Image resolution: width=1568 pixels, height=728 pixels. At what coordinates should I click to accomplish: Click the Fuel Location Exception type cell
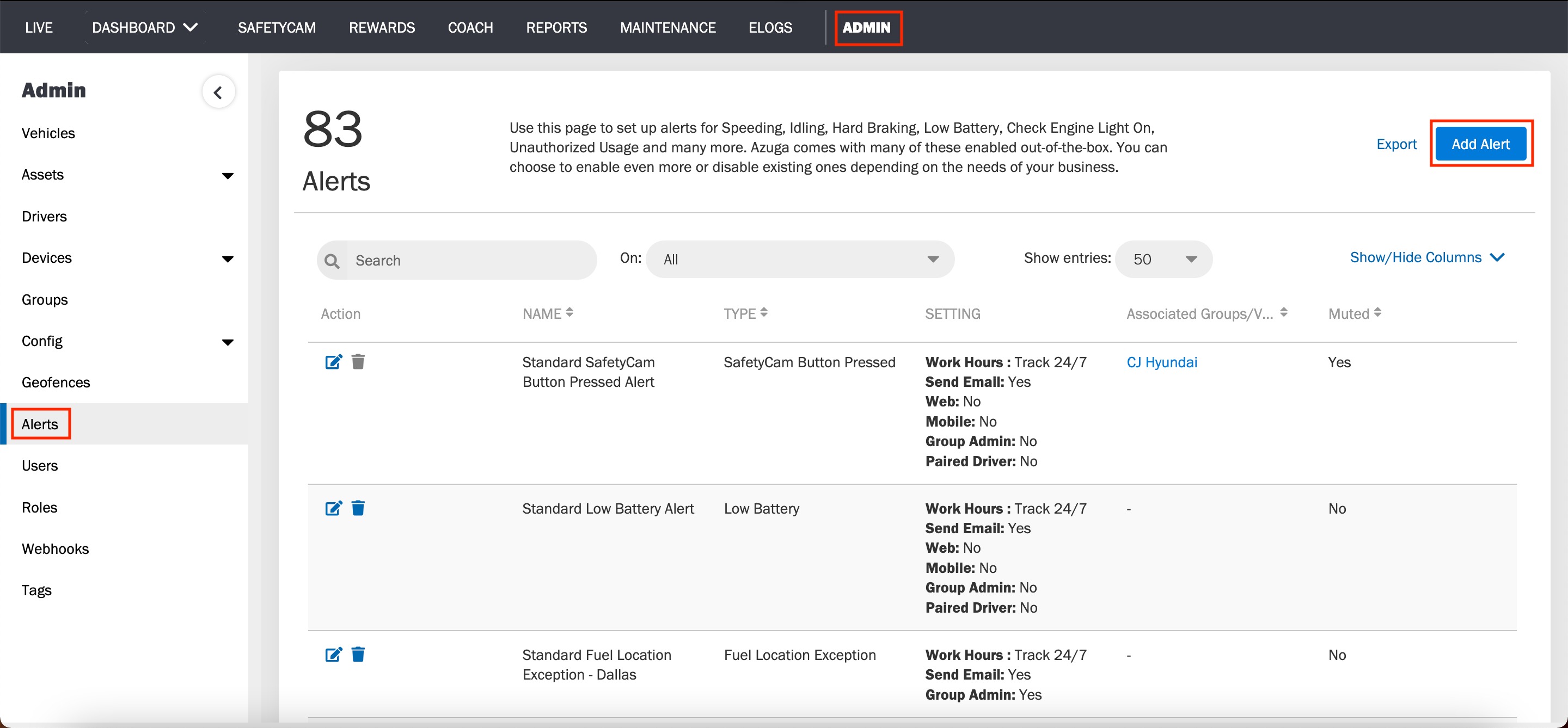click(x=799, y=655)
